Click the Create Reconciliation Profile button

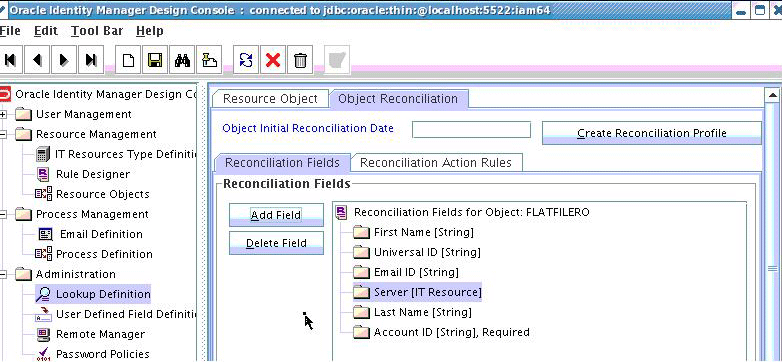[652, 133]
